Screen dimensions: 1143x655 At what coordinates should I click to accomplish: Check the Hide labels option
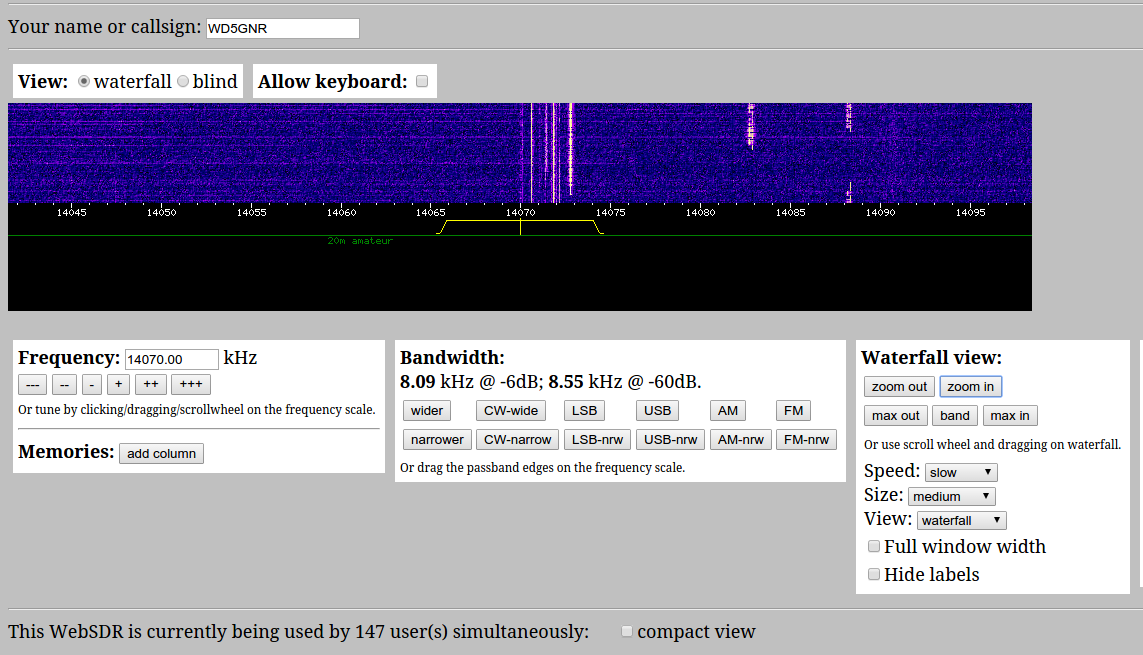pos(874,575)
